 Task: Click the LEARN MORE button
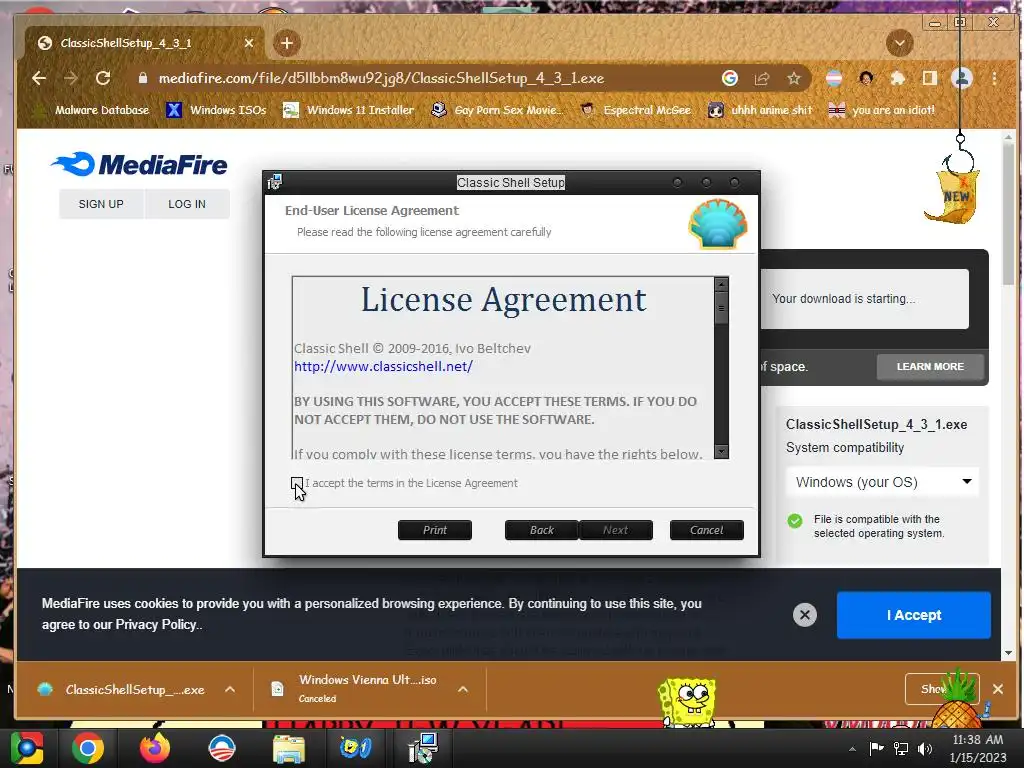(930, 366)
